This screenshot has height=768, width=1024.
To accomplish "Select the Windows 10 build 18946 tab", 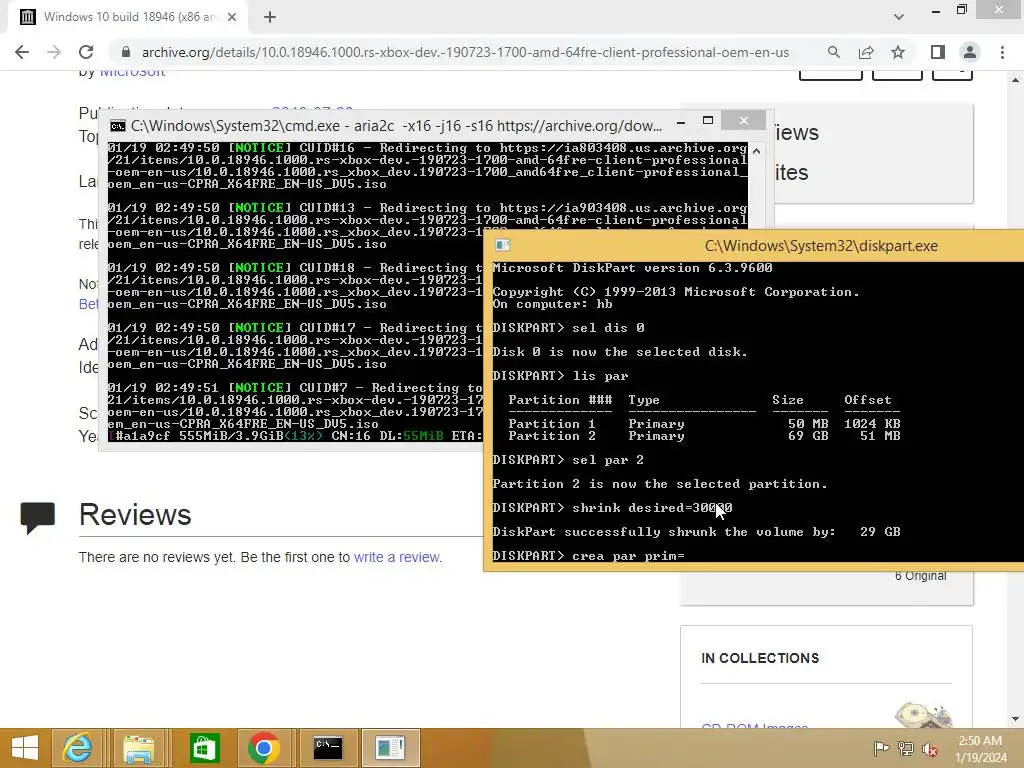I will point(127,17).
